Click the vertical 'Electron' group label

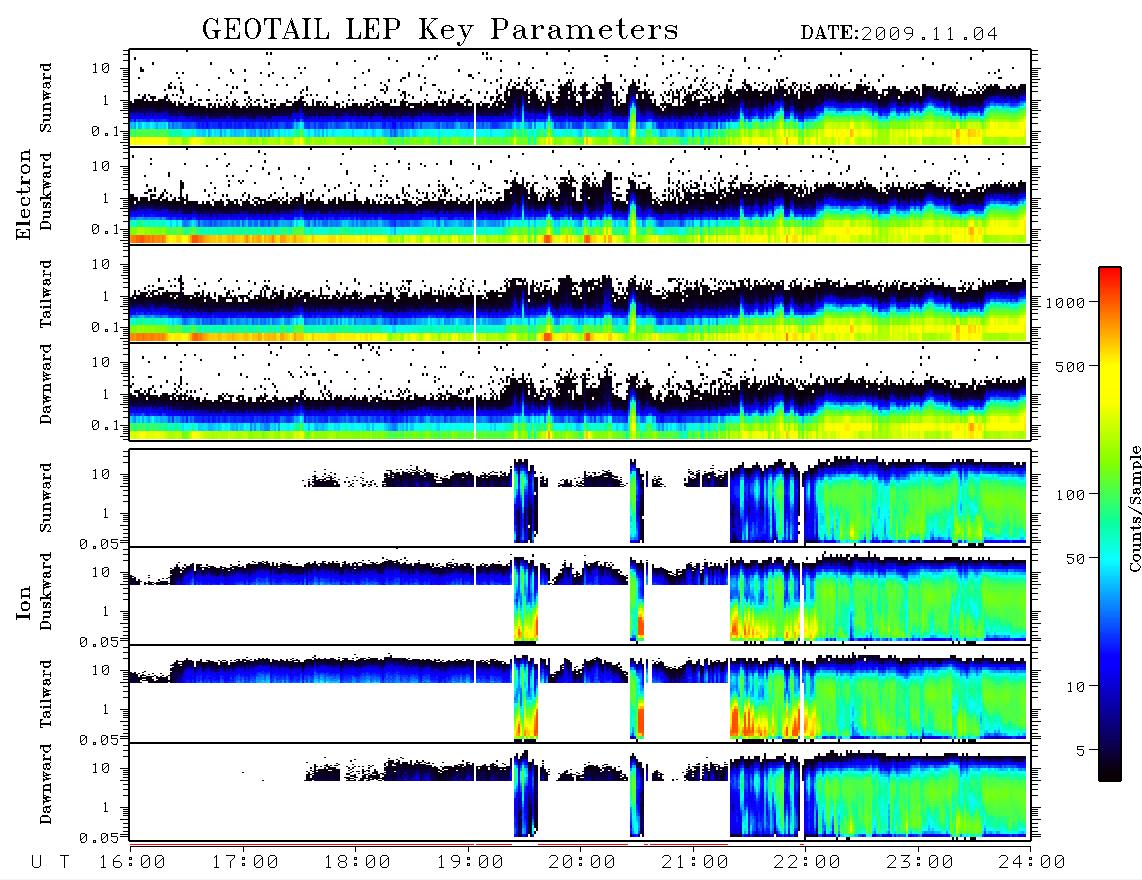[x=23, y=194]
